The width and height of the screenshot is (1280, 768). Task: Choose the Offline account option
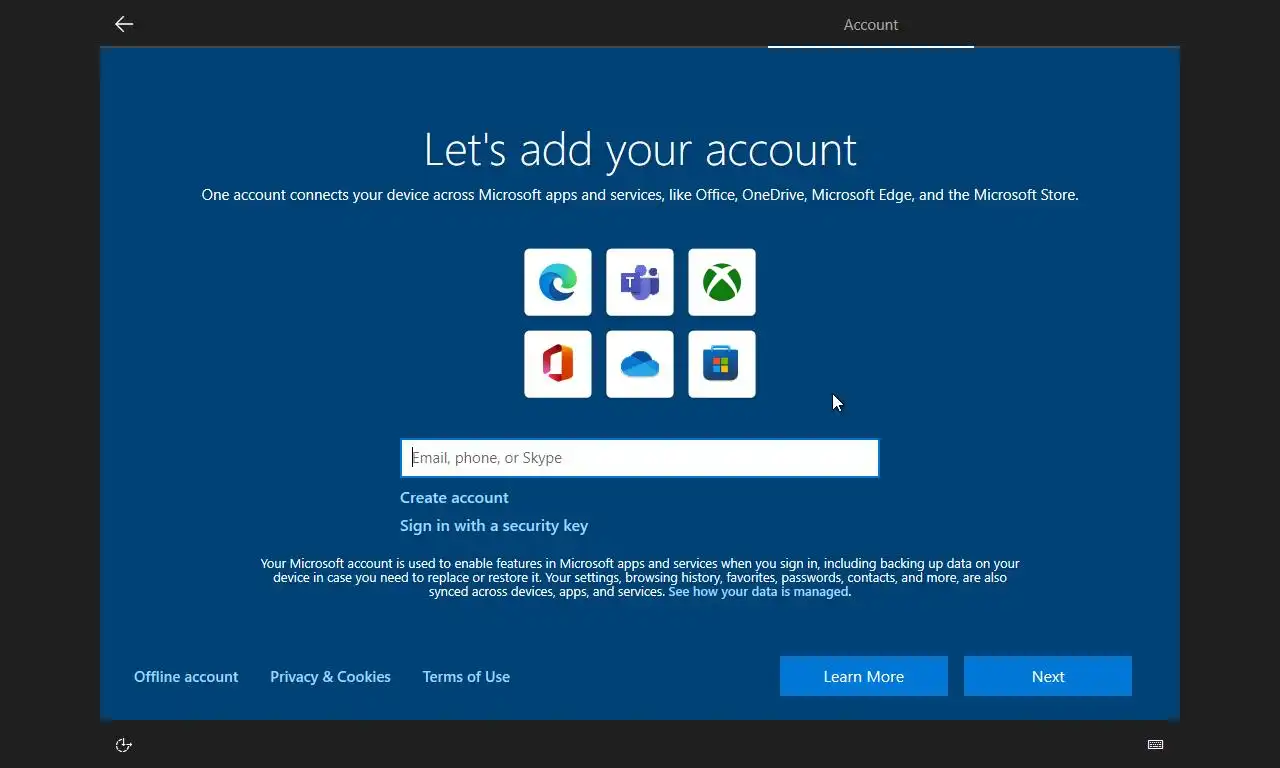click(x=186, y=677)
